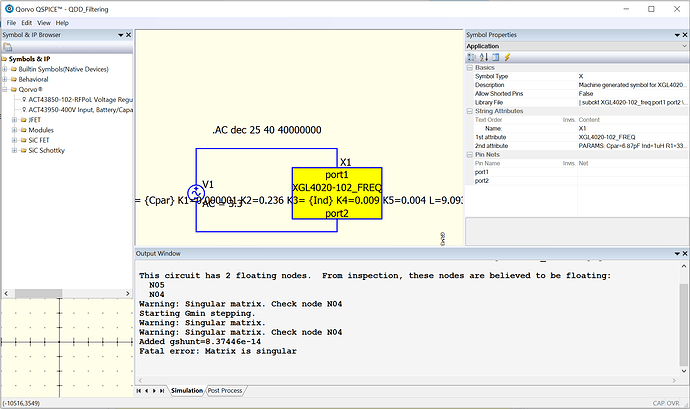
Task: Open the View menu
Action: 44,23
